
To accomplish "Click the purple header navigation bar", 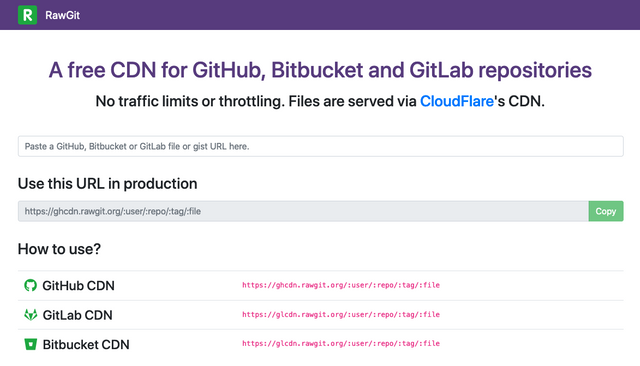I will click(x=320, y=15).
